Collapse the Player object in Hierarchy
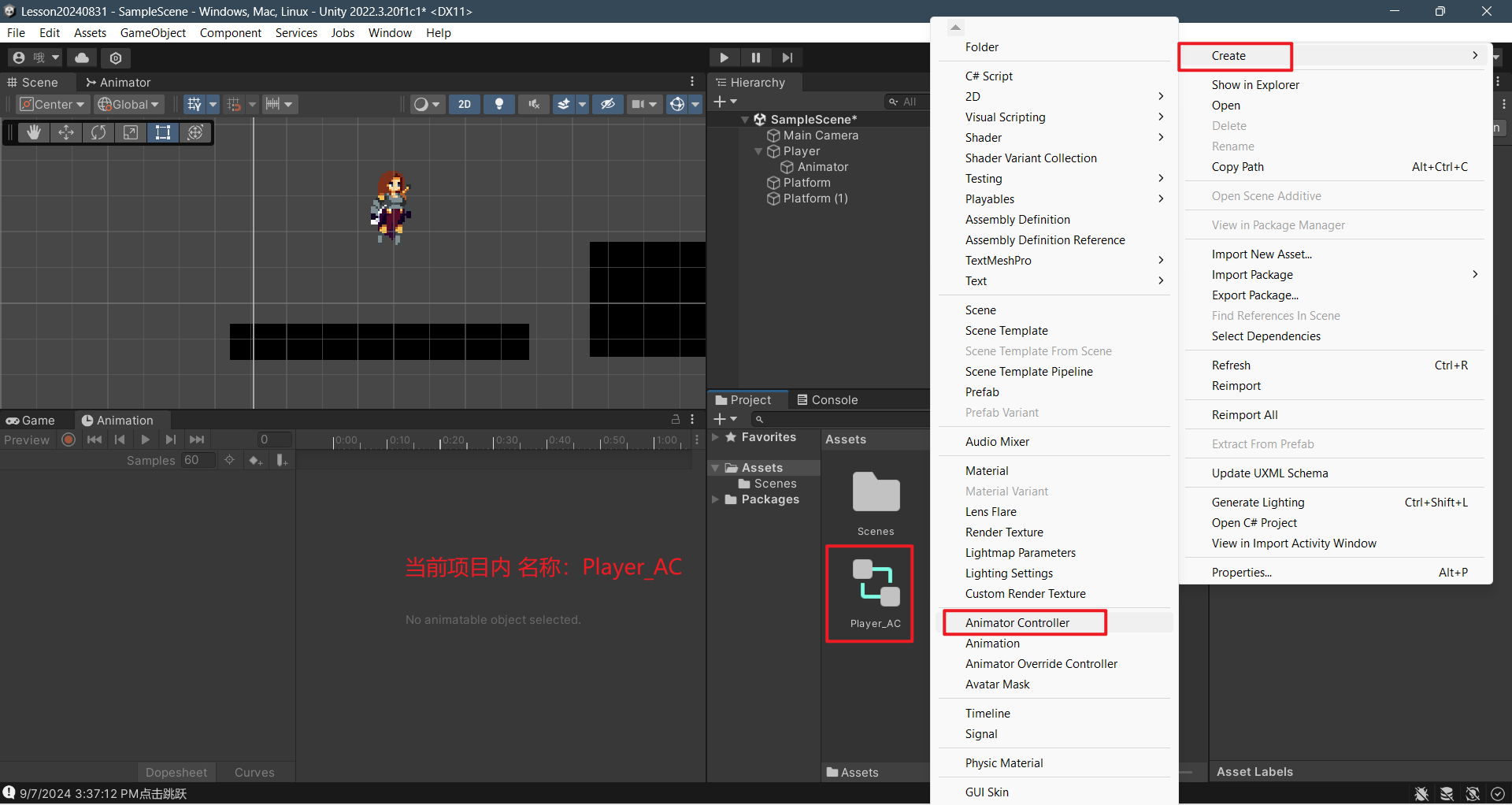This screenshot has height=805, width=1512. 758,151
